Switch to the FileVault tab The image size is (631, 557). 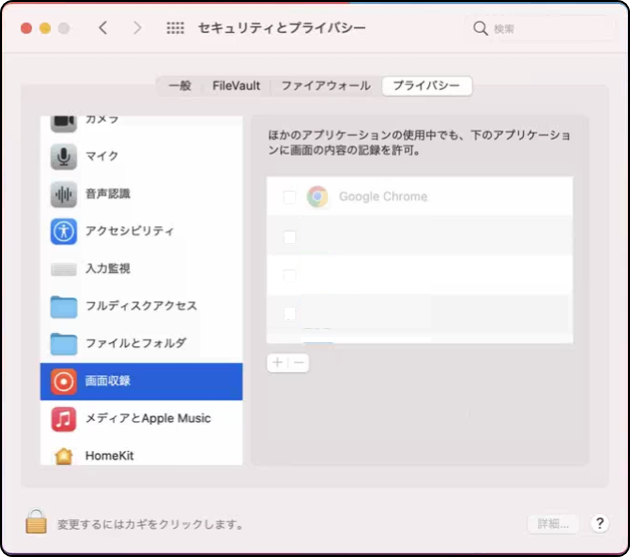[x=236, y=86]
